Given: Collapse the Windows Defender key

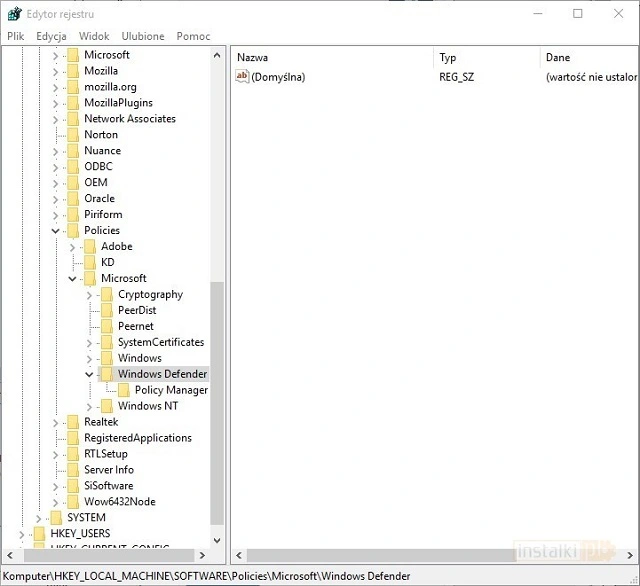Looking at the screenshot, I should 89,374.
